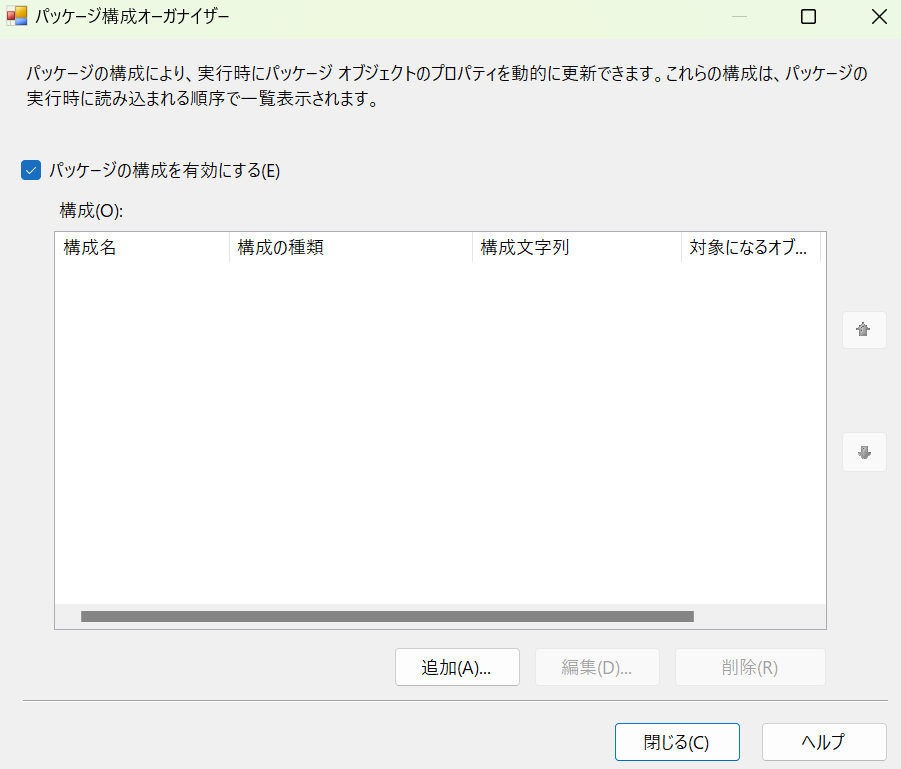The width and height of the screenshot is (901, 769).
Task: Close the dialog with 閉じる(C)
Action: (677, 742)
